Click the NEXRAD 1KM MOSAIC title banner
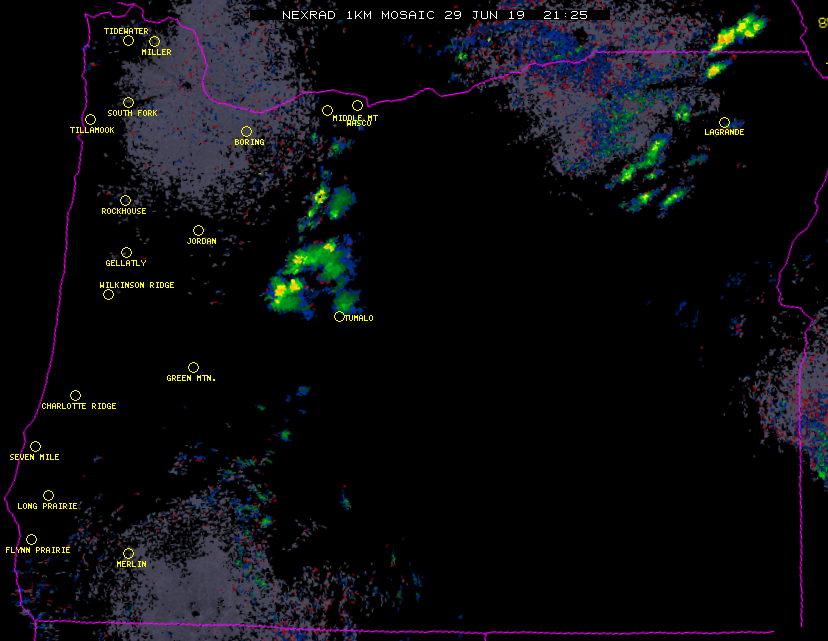 tap(429, 15)
